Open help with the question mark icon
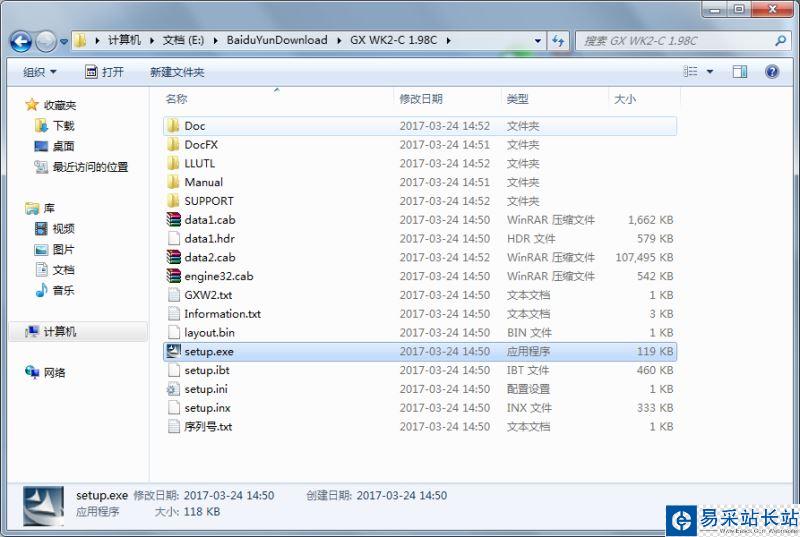 pos(772,72)
